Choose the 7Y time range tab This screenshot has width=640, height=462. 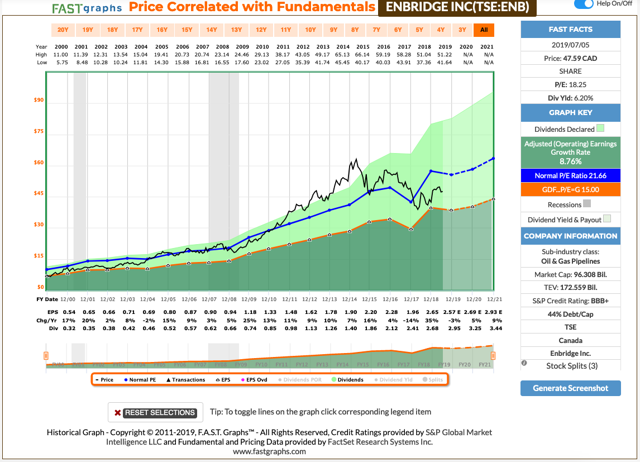[x=376, y=30]
